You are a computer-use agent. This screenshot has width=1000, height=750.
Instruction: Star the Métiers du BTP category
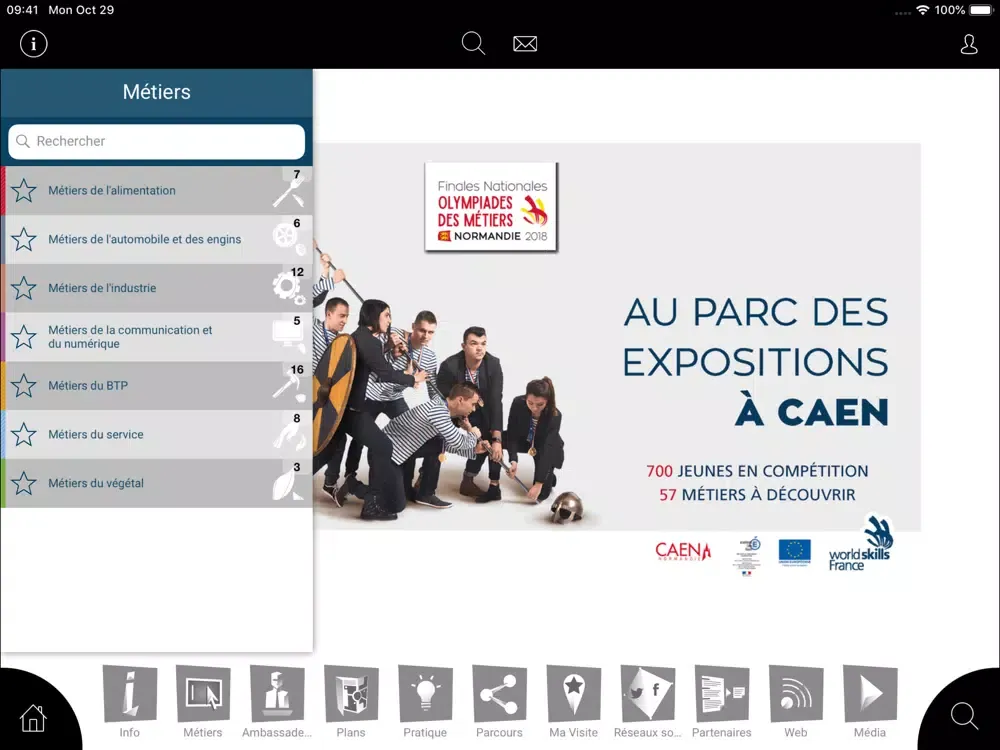pyautogui.click(x=24, y=386)
